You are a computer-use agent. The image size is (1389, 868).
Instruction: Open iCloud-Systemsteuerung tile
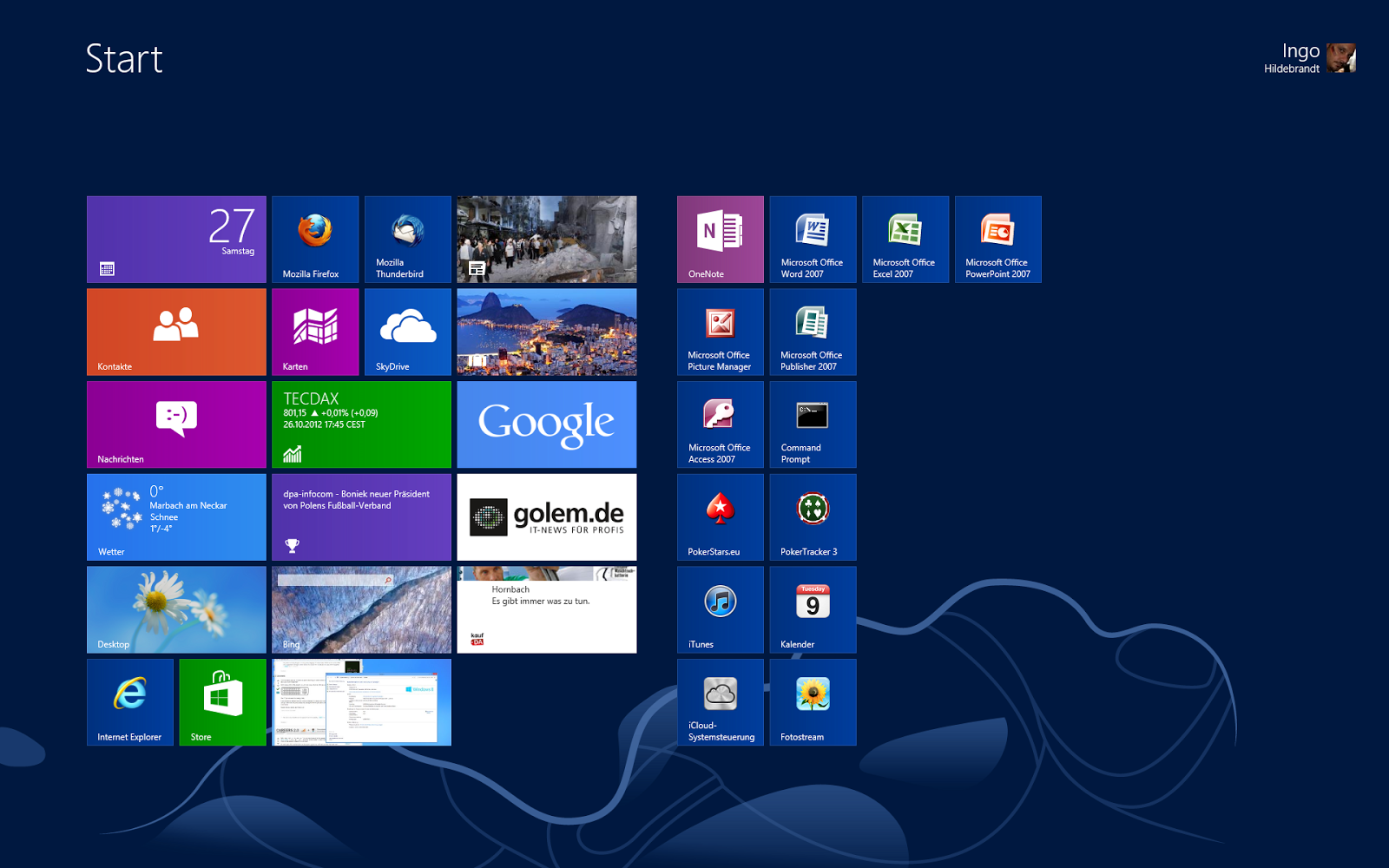tap(721, 702)
